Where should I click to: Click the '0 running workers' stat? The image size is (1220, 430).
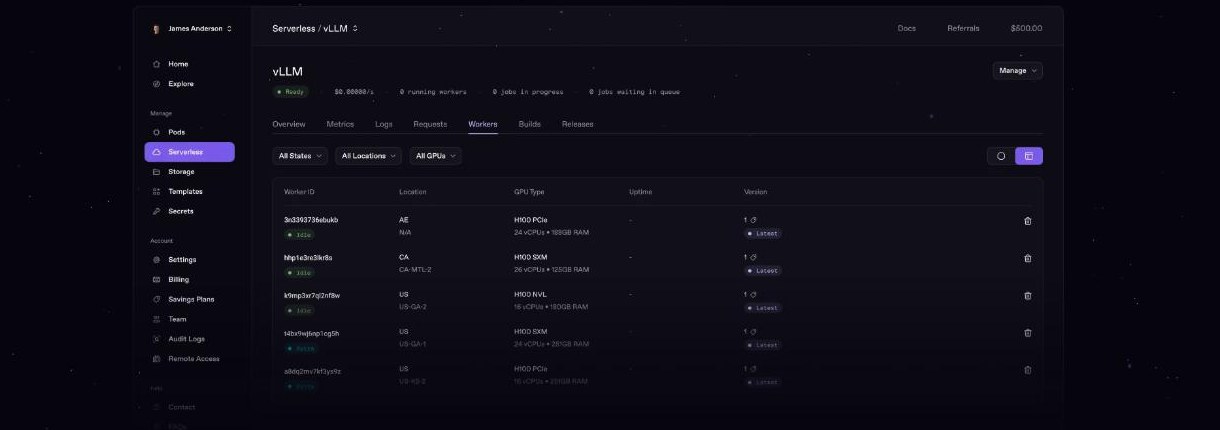pyautogui.click(x=433, y=92)
